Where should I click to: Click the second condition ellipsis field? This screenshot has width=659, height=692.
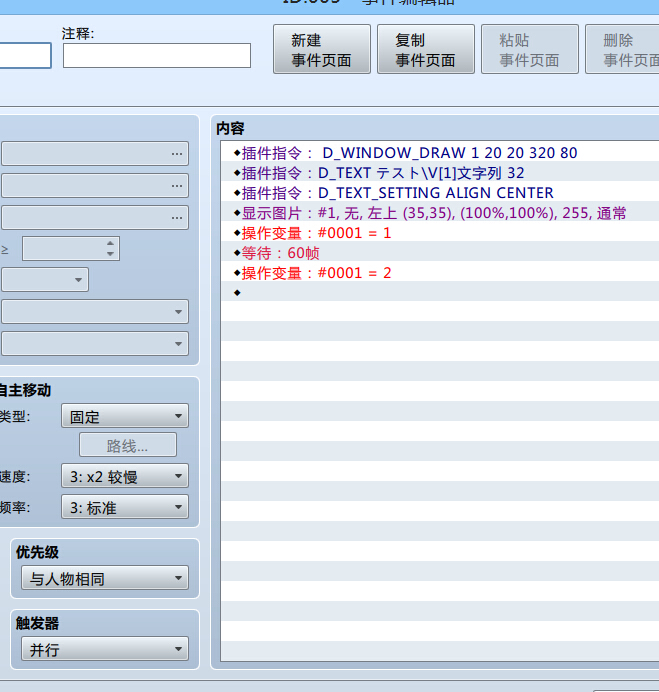[x=95, y=185]
